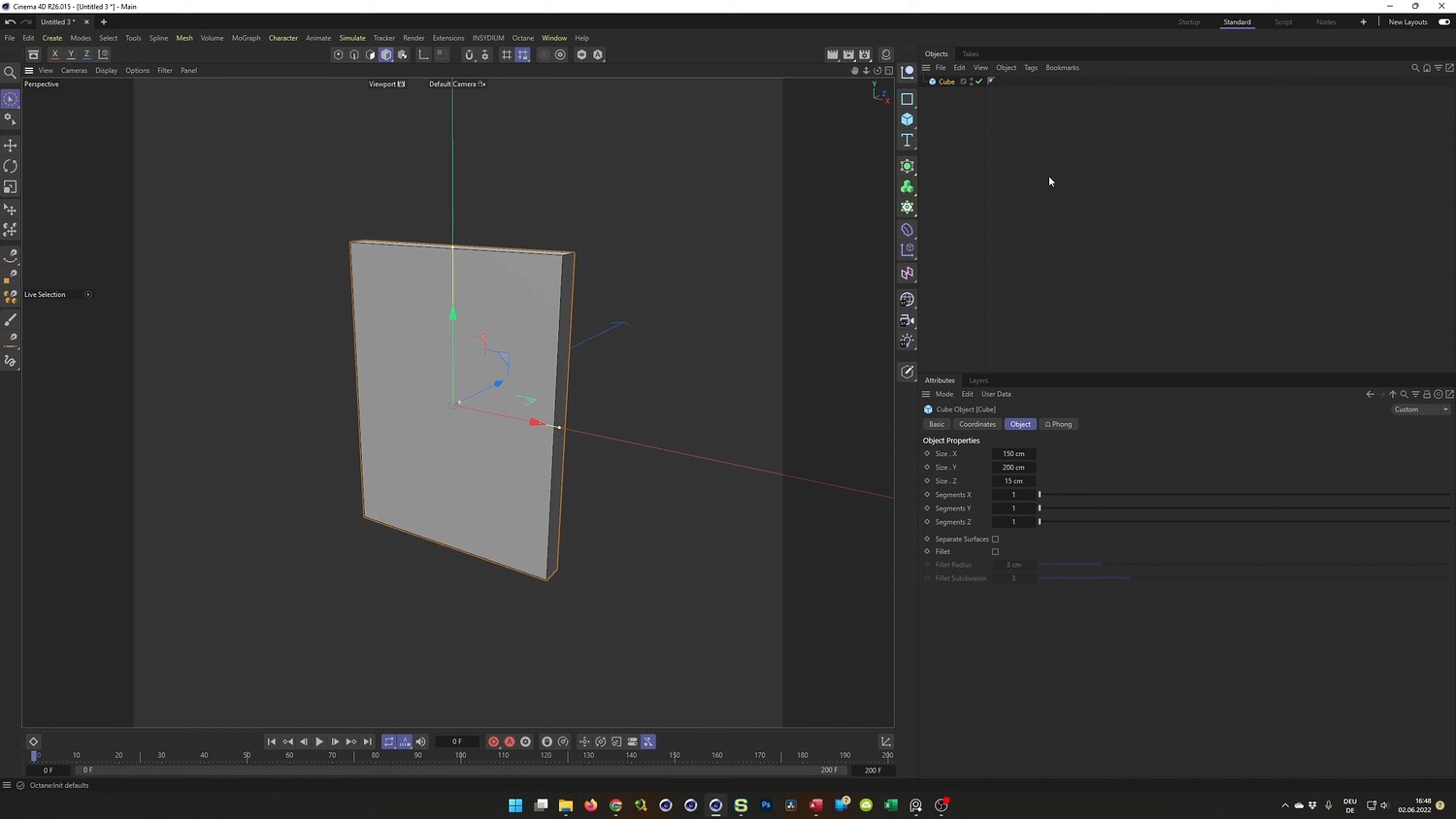The width and height of the screenshot is (1456, 819).
Task: Adjust the Segments Y slider
Action: tap(1244, 508)
